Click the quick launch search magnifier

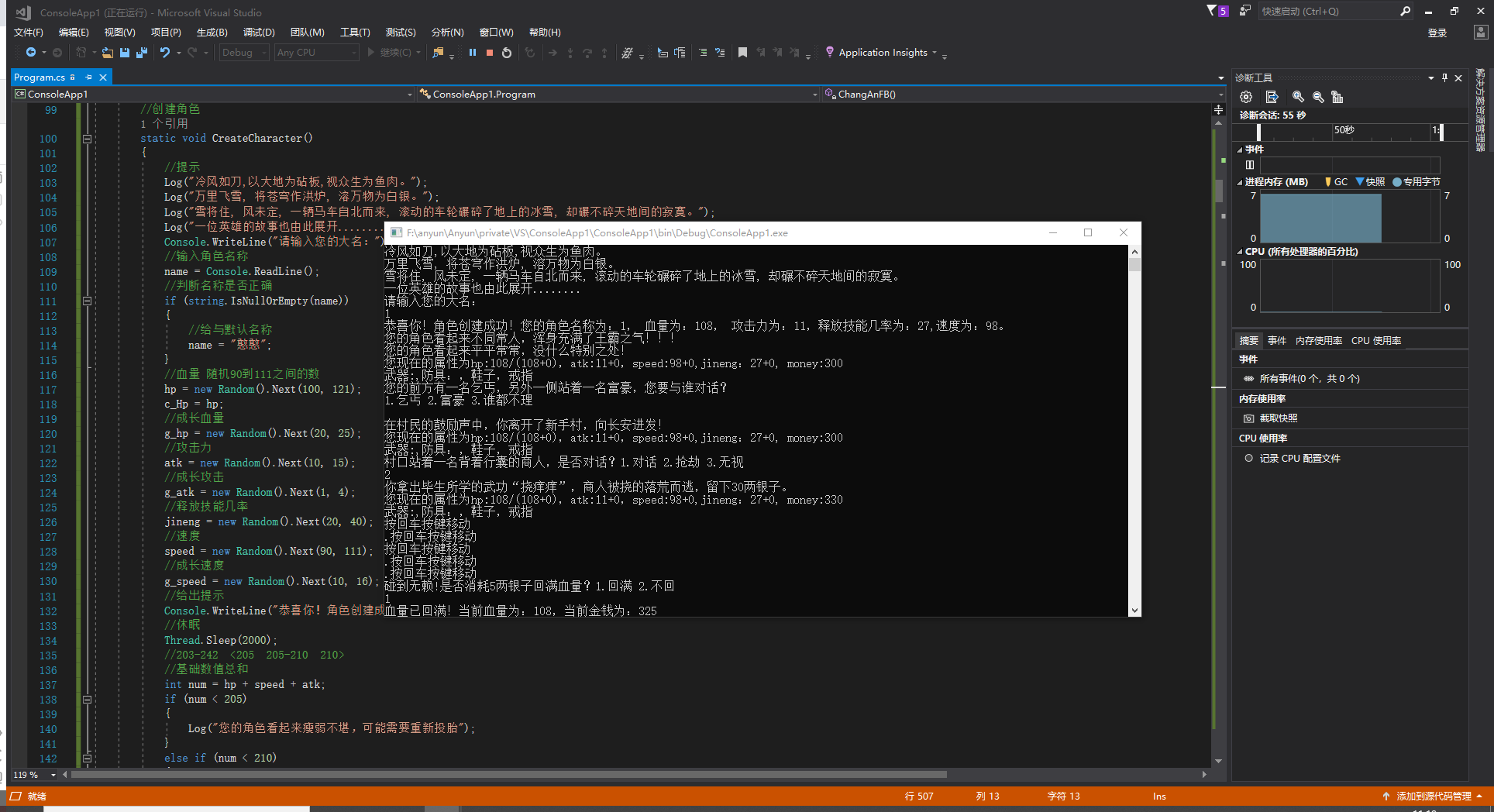click(x=1405, y=11)
